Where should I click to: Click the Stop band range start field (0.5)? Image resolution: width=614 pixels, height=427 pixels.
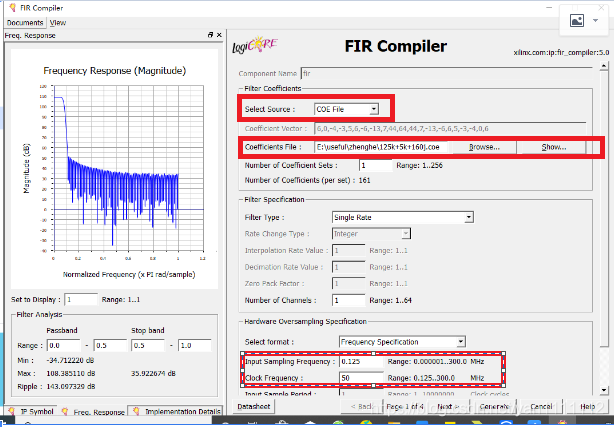(148, 346)
